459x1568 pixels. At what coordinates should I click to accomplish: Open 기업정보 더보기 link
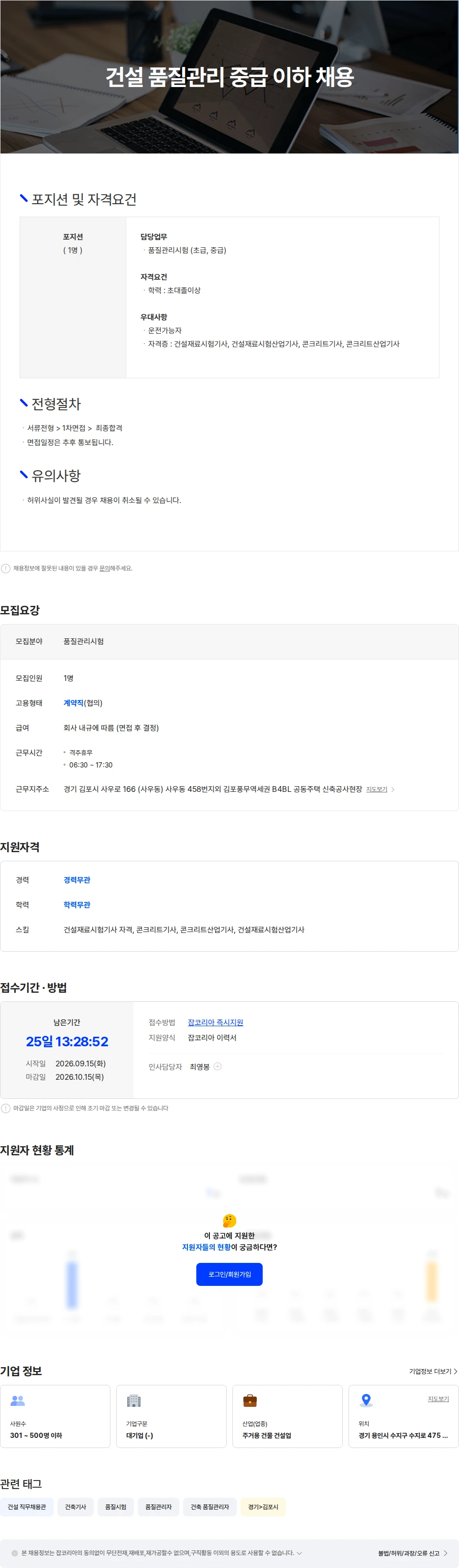click(x=430, y=1371)
